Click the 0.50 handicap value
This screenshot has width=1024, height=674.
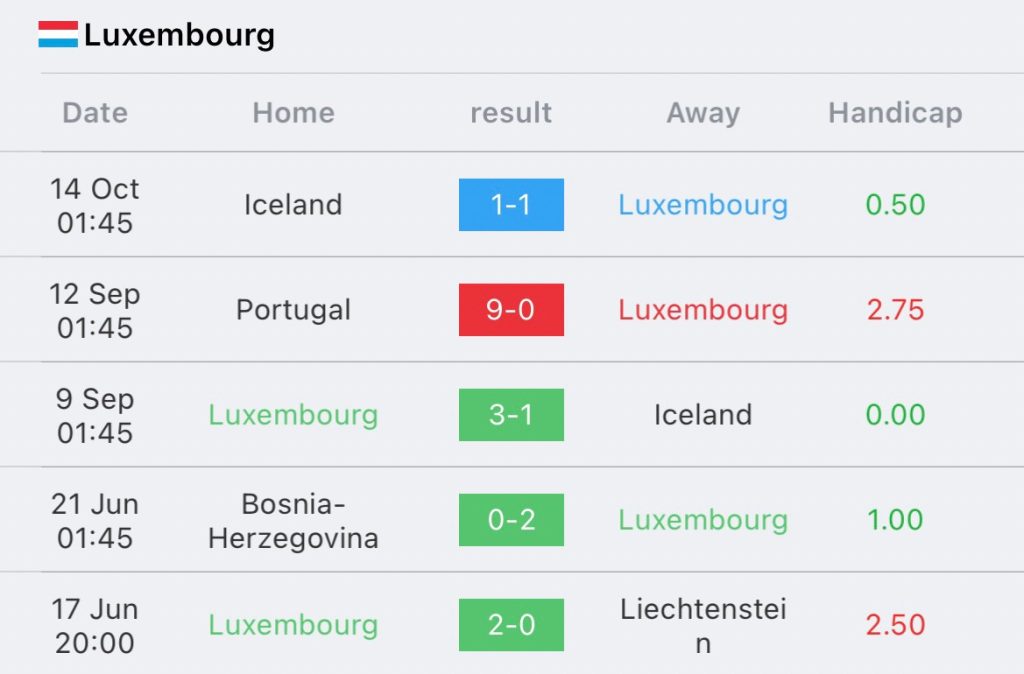(895, 205)
